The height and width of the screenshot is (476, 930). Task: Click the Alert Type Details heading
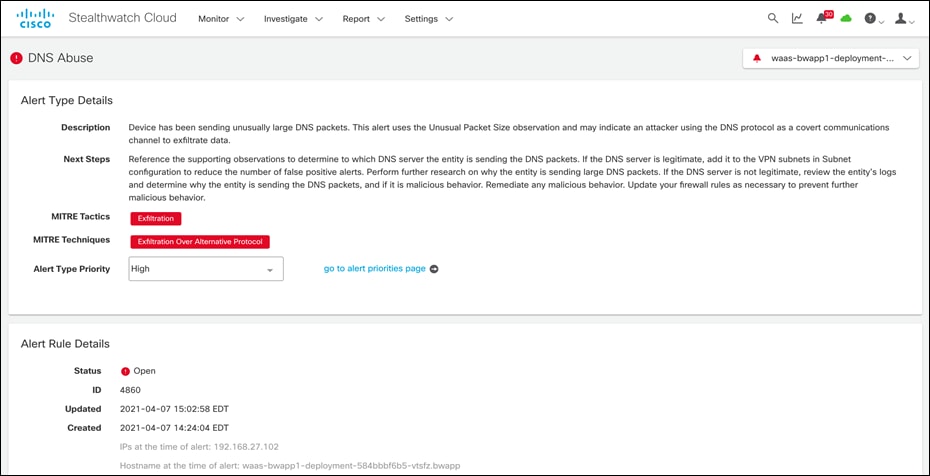66,100
